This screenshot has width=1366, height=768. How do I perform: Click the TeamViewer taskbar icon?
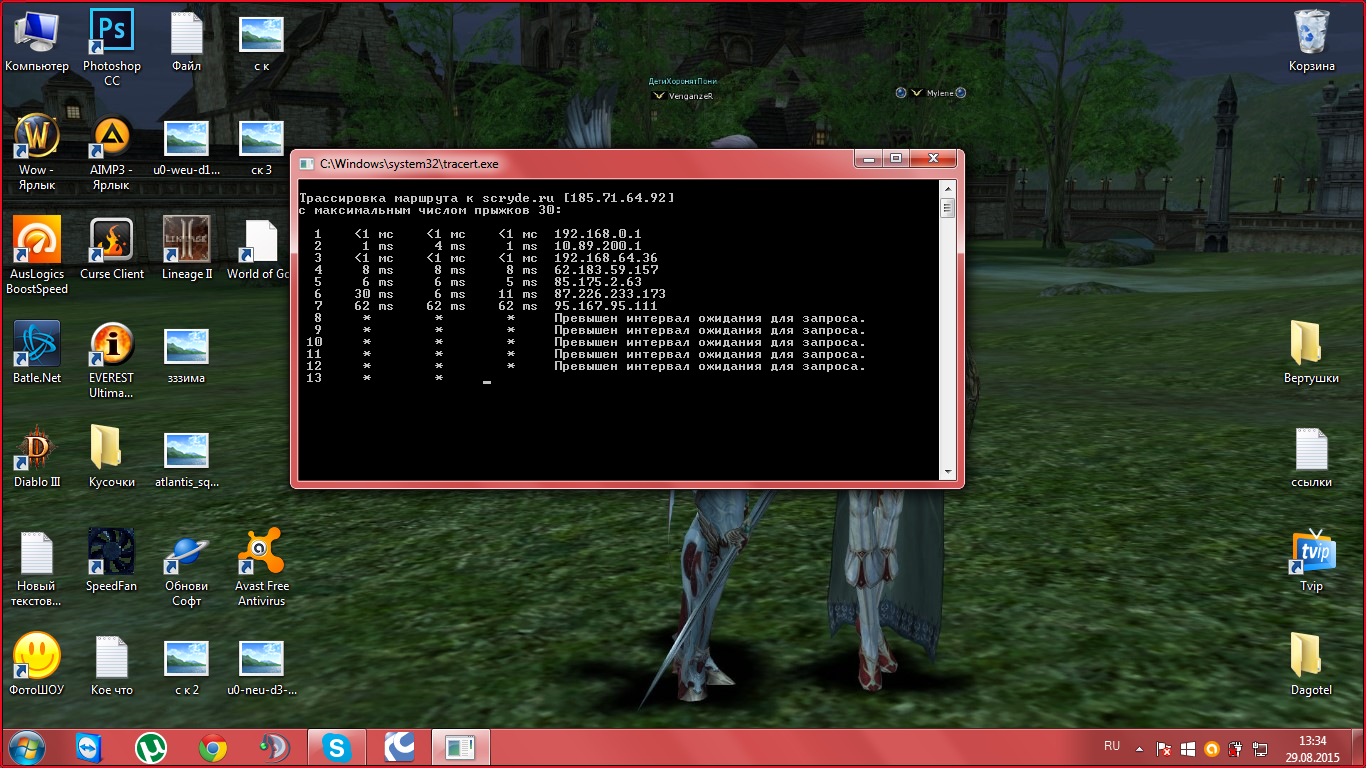point(90,747)
